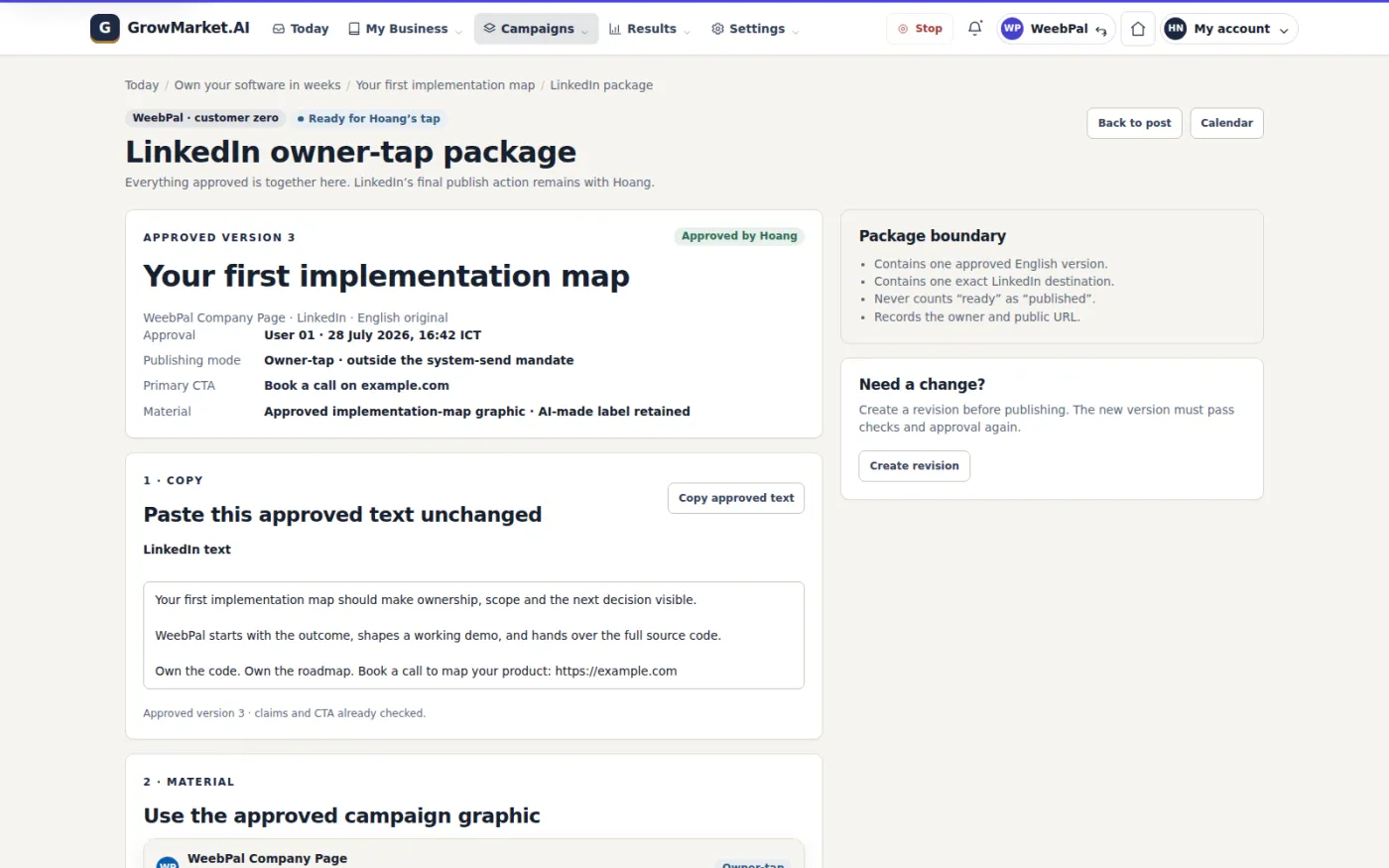Click the Stop button
Screen dimensions: 1389x868
click(x=920, y=29)
